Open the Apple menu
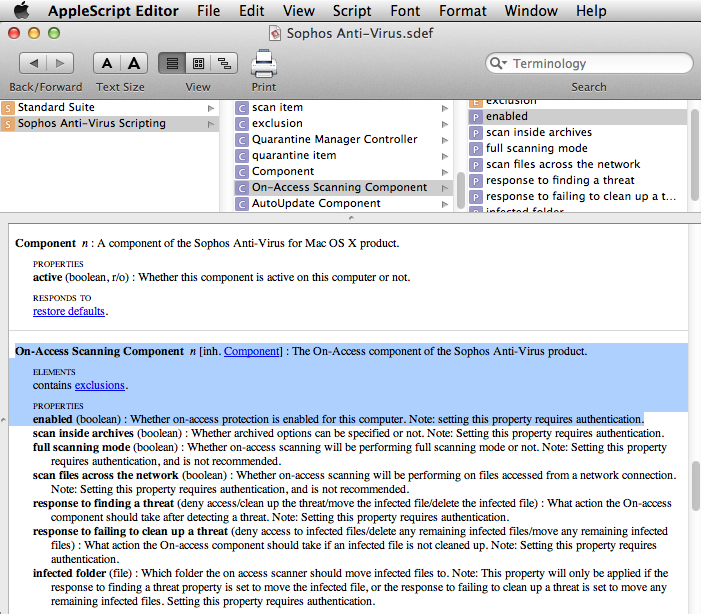The width and height of the screenshot is (701, 614). 21,10
